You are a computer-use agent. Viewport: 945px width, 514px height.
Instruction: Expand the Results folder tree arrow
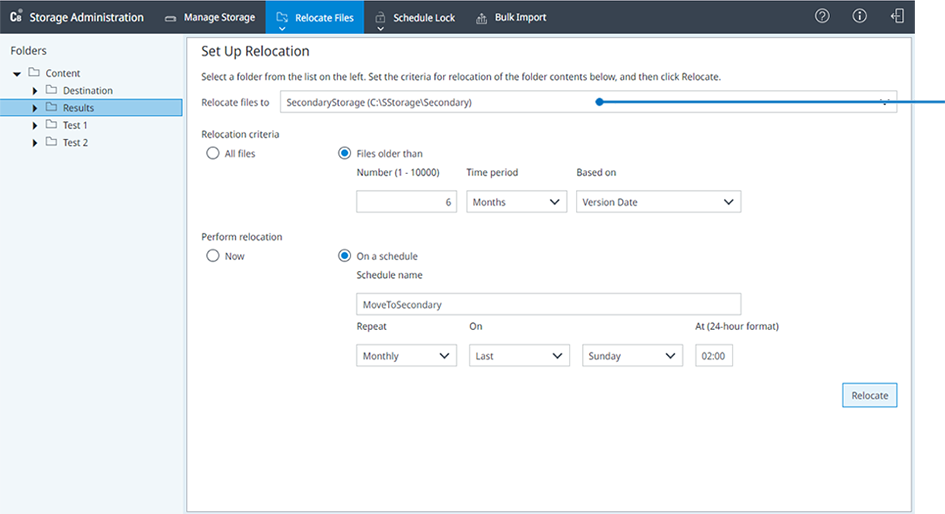(x=36, y=108)
